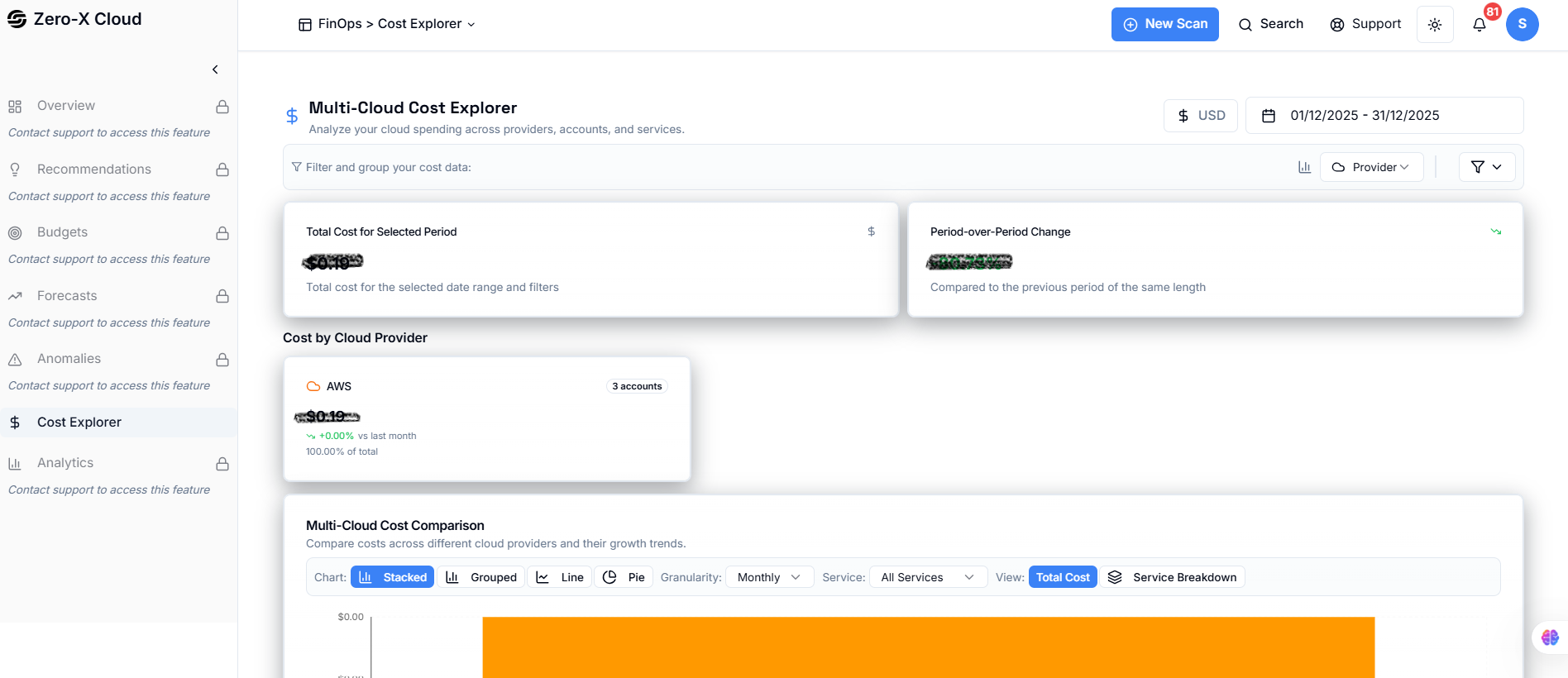Click the Period-over-Period Change title
The height and width of the screenshot is (678, 1568).
[1000, 232]
